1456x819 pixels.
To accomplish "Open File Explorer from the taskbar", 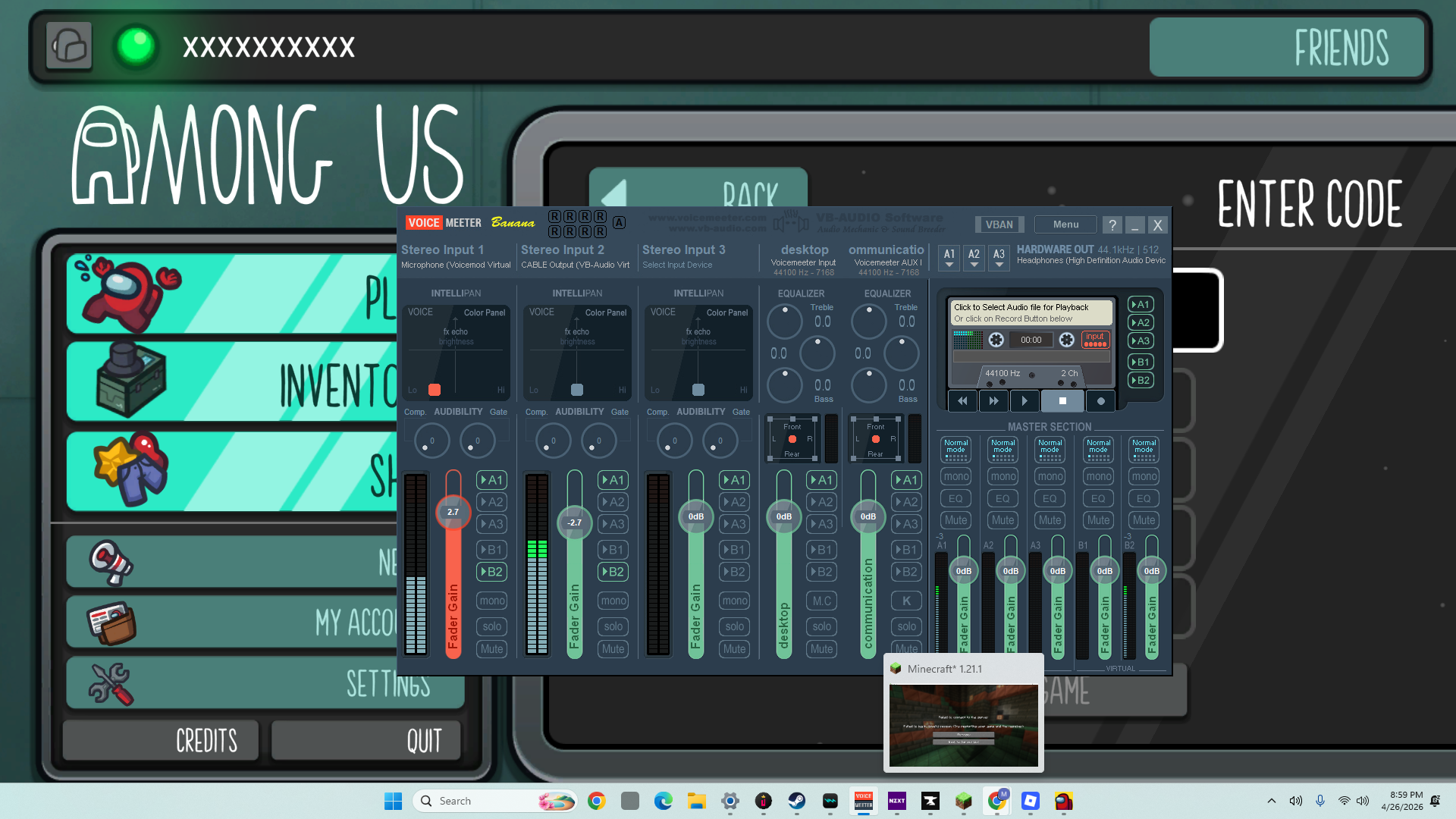I will 697,801.
